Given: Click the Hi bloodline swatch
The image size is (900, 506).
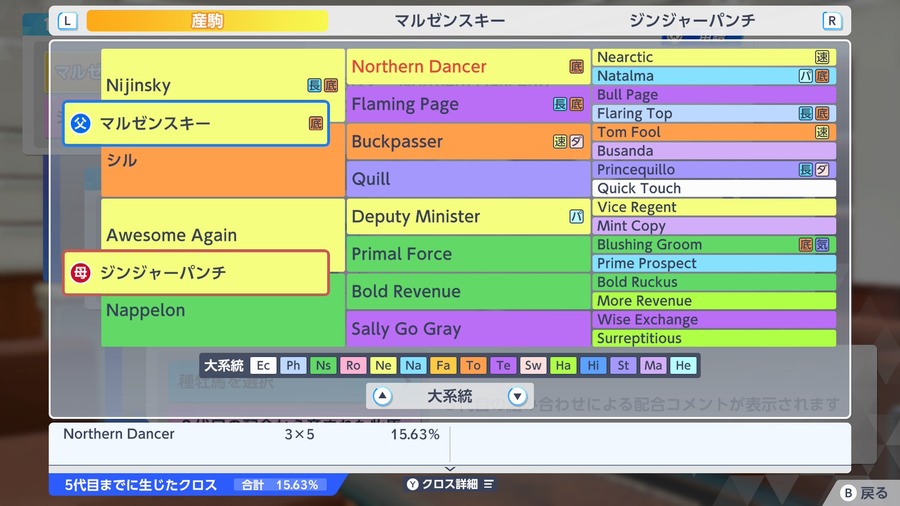Looking at the screenshot, I should pyautogui.click(x=593, y=365).
